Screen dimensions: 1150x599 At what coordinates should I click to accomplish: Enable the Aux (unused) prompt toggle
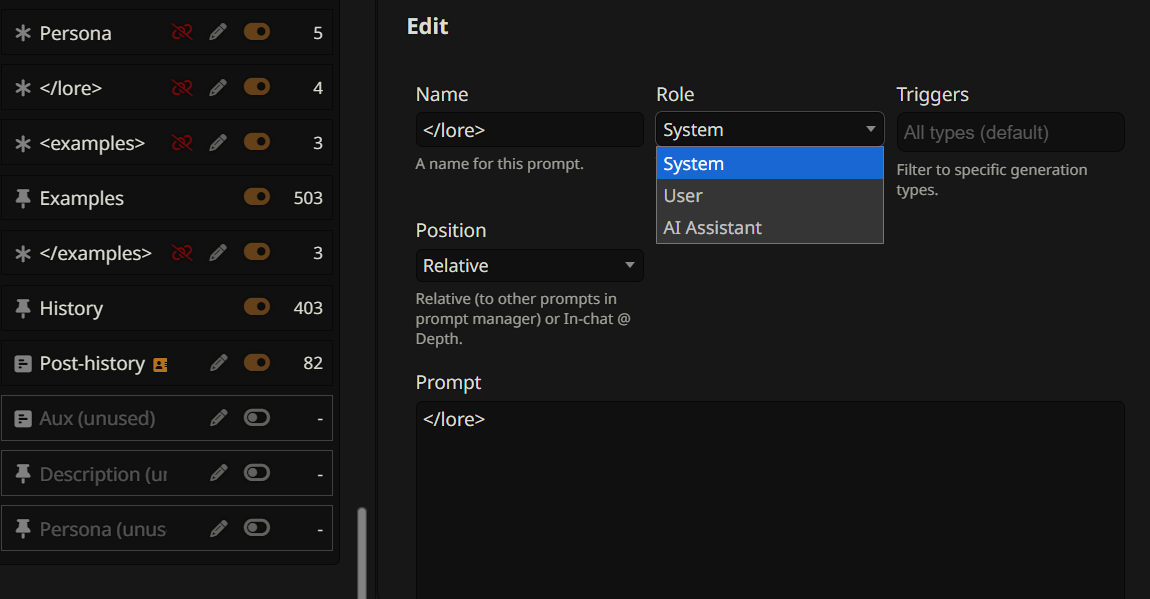[257, 418]
